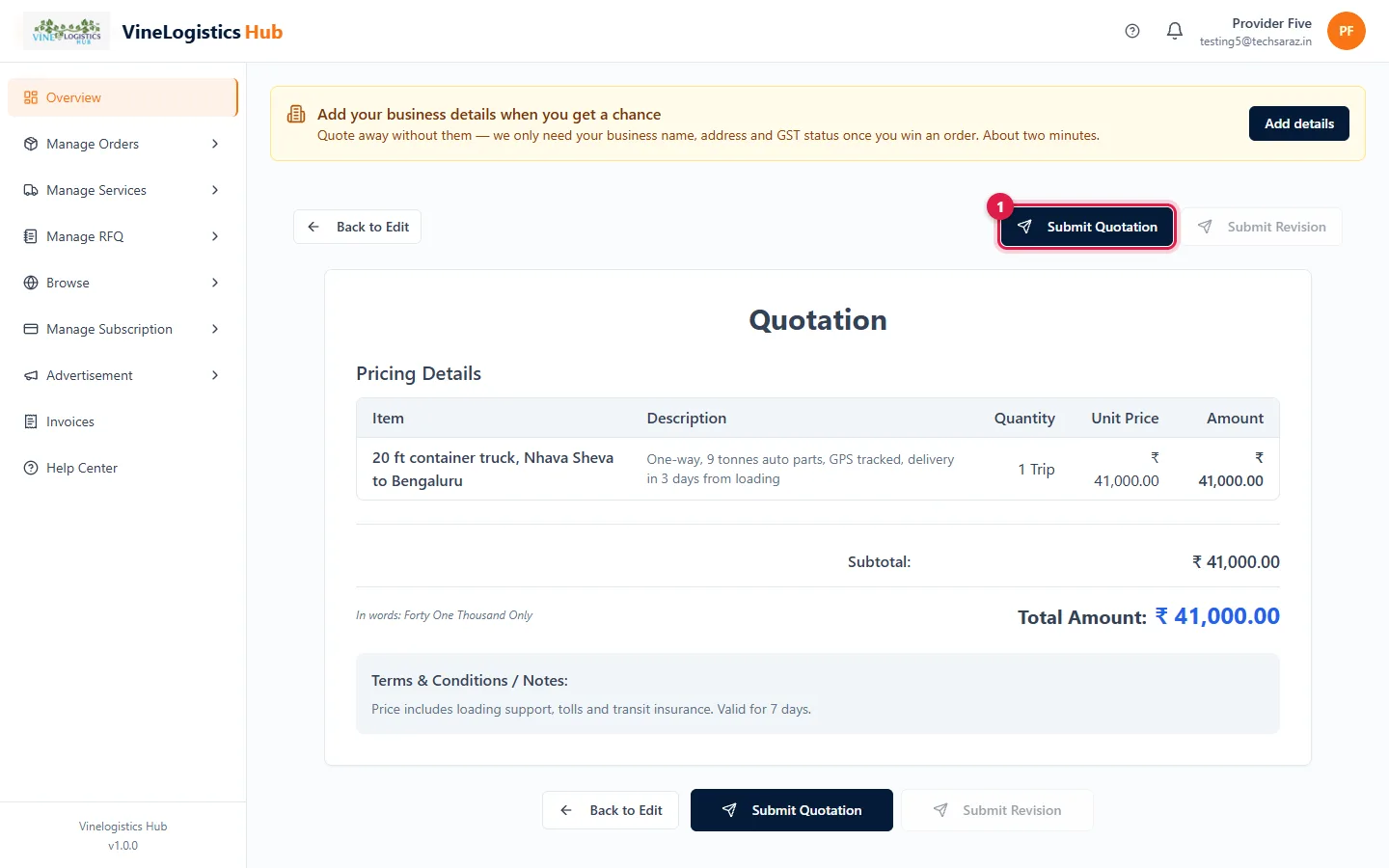Click the bottom Submit Revision button
Screen dimensions: 1389x868
[997, 810]
